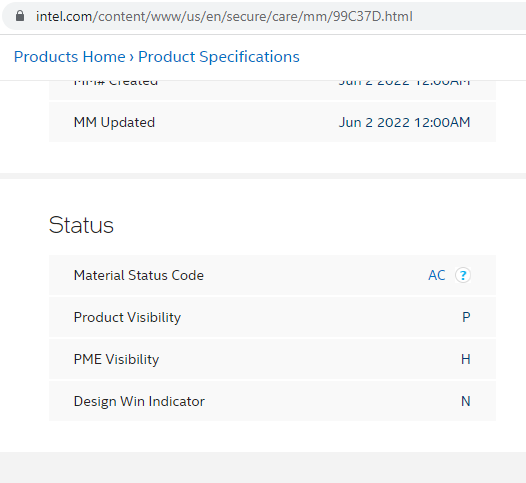Click the PME Visibility row label

pyautogui.click(x=116, y=359)
